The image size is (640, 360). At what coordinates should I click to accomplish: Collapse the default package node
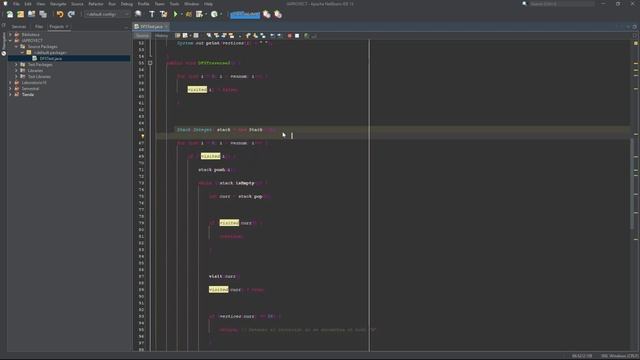coord(22,53)
